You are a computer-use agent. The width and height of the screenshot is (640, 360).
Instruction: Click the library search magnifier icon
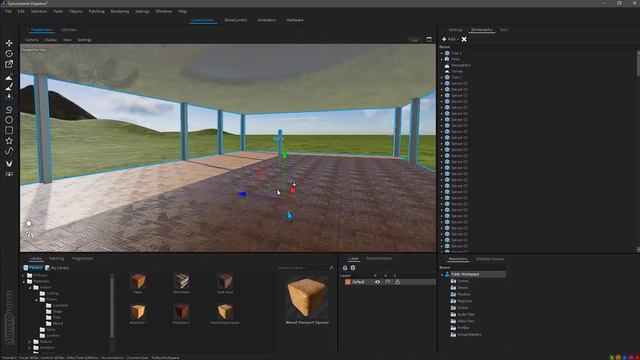pos(331,268)
